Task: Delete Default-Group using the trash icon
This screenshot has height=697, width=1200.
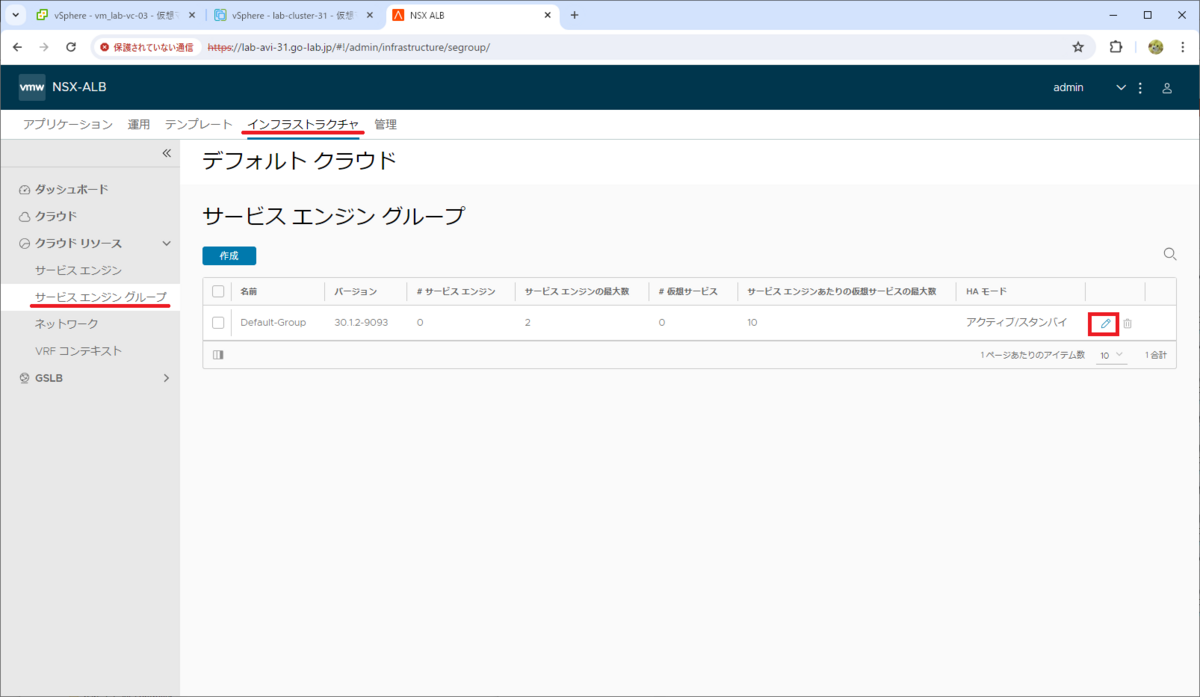Action: [1127, 323]
